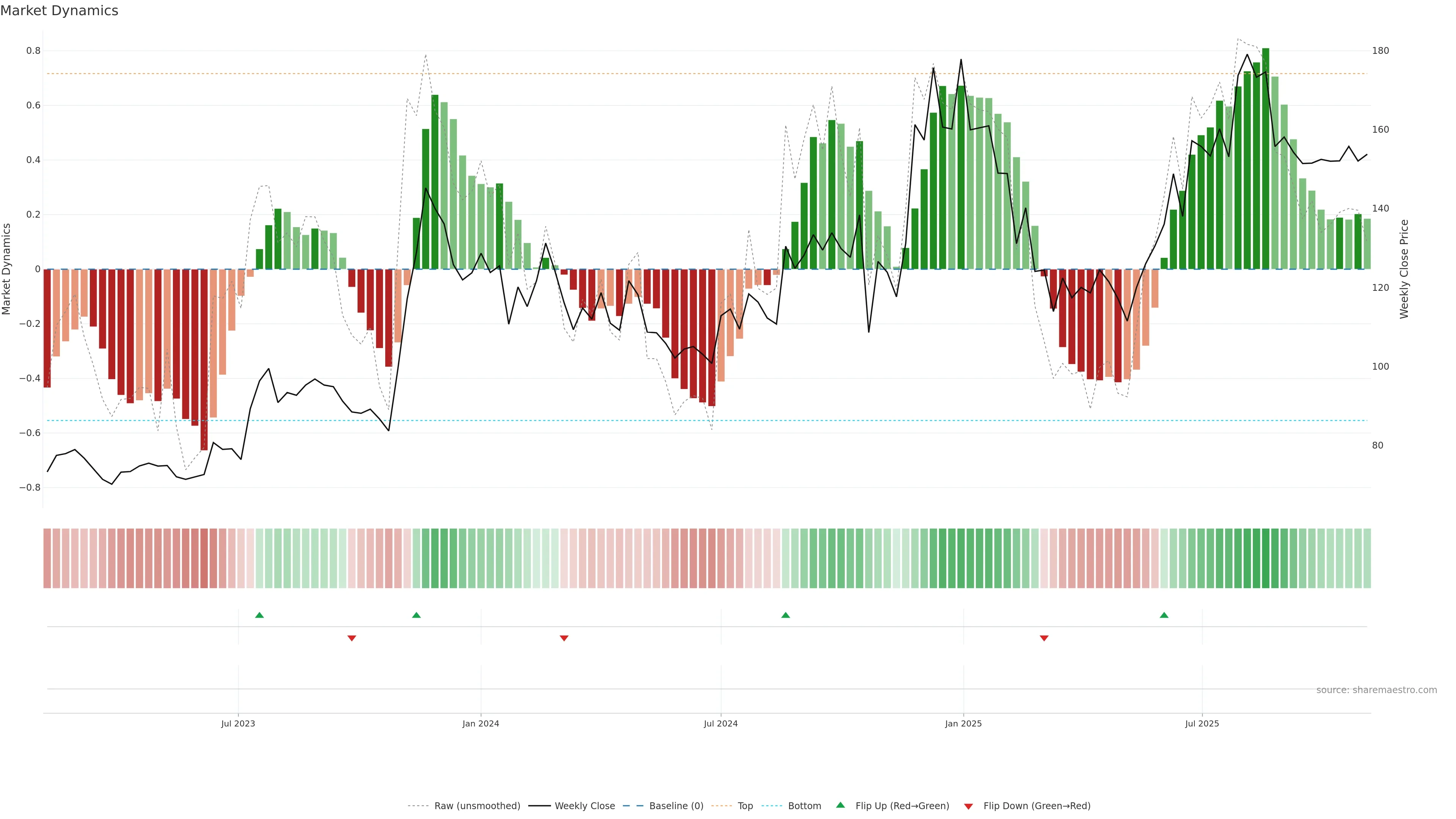The height and width of the screenshot is (819, 1456).
Task: Click the Weekly Close Price axis title
Action: [1404, 269]
